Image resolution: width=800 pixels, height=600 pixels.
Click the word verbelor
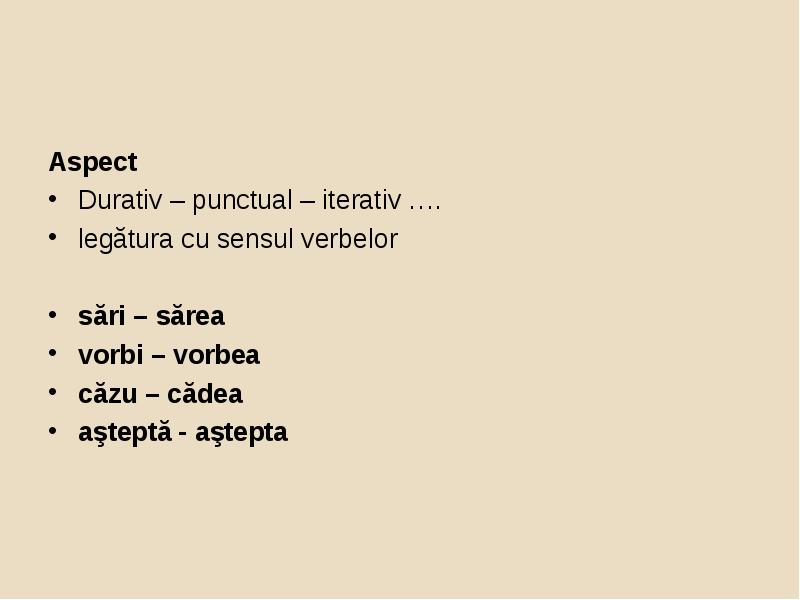[x=349, y=239]
